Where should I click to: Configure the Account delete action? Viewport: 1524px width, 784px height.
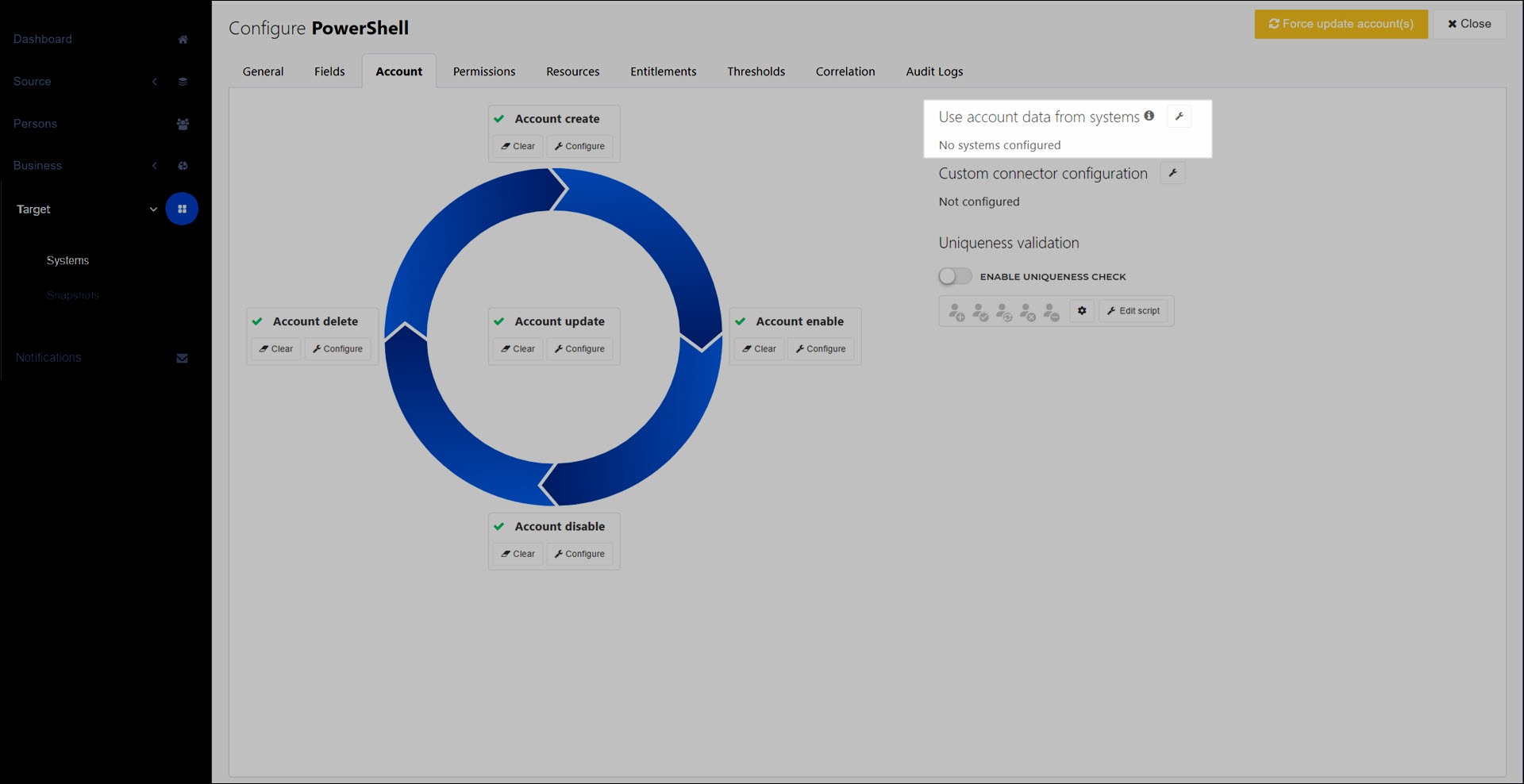337,349
